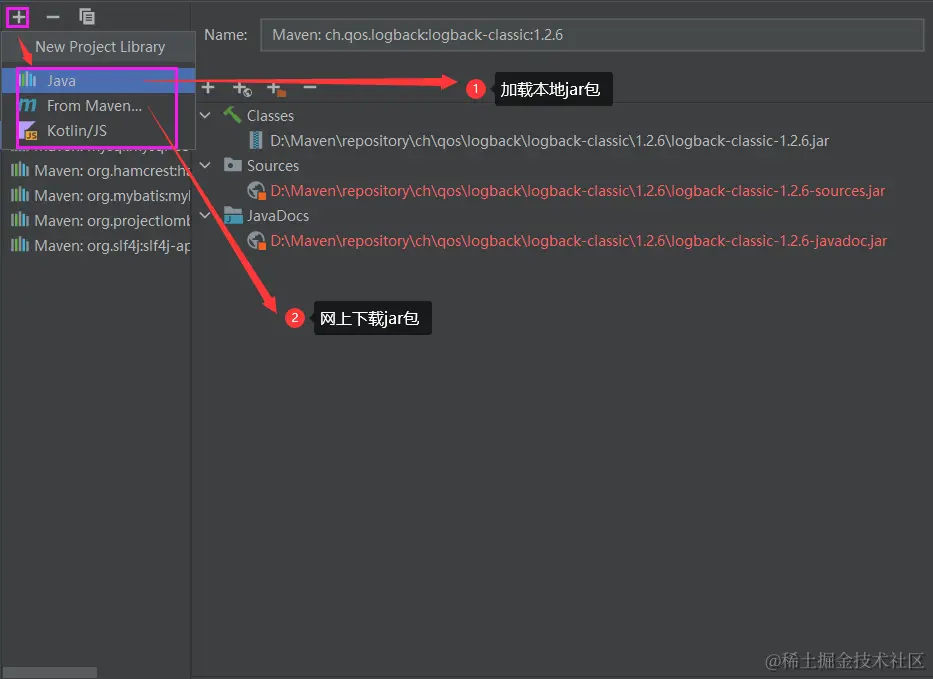
Task: Click the exclude plus-folder icon
Action: pyautogui.click(x=277, y=89)
